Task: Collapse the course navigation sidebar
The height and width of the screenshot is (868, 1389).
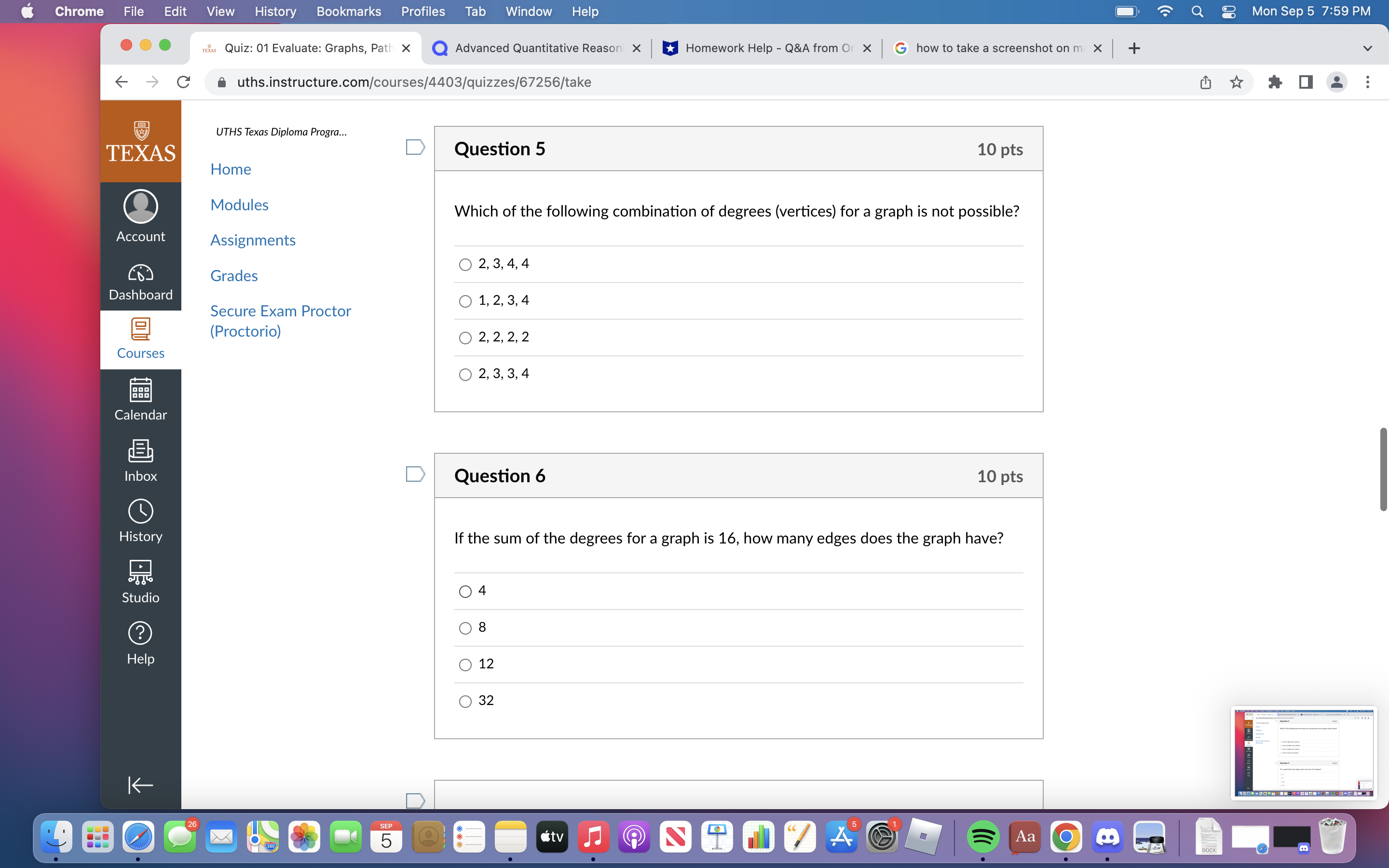Action: point(140,785)
